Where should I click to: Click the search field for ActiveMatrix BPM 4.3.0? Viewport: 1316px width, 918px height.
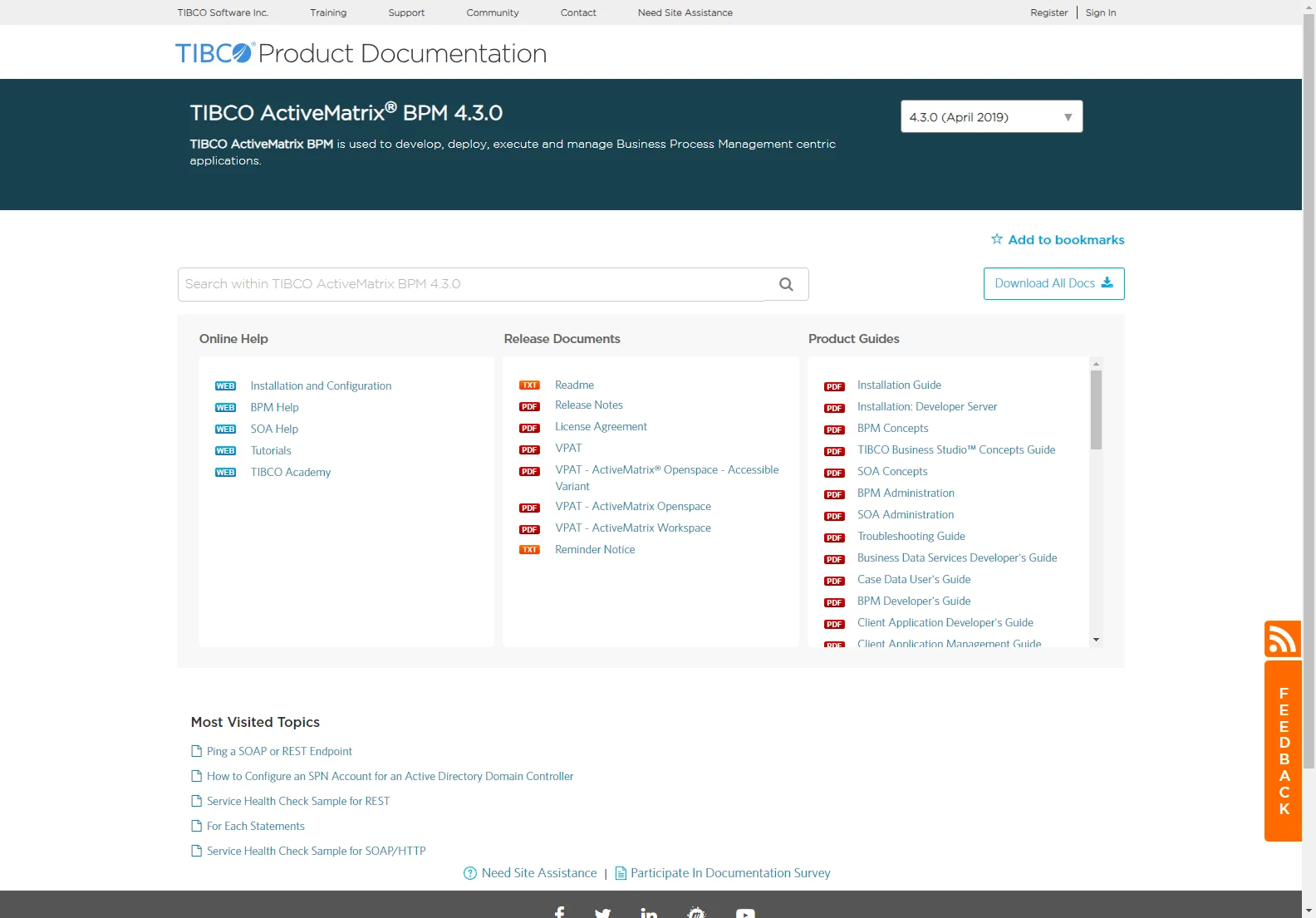click(x=471, y=284)
